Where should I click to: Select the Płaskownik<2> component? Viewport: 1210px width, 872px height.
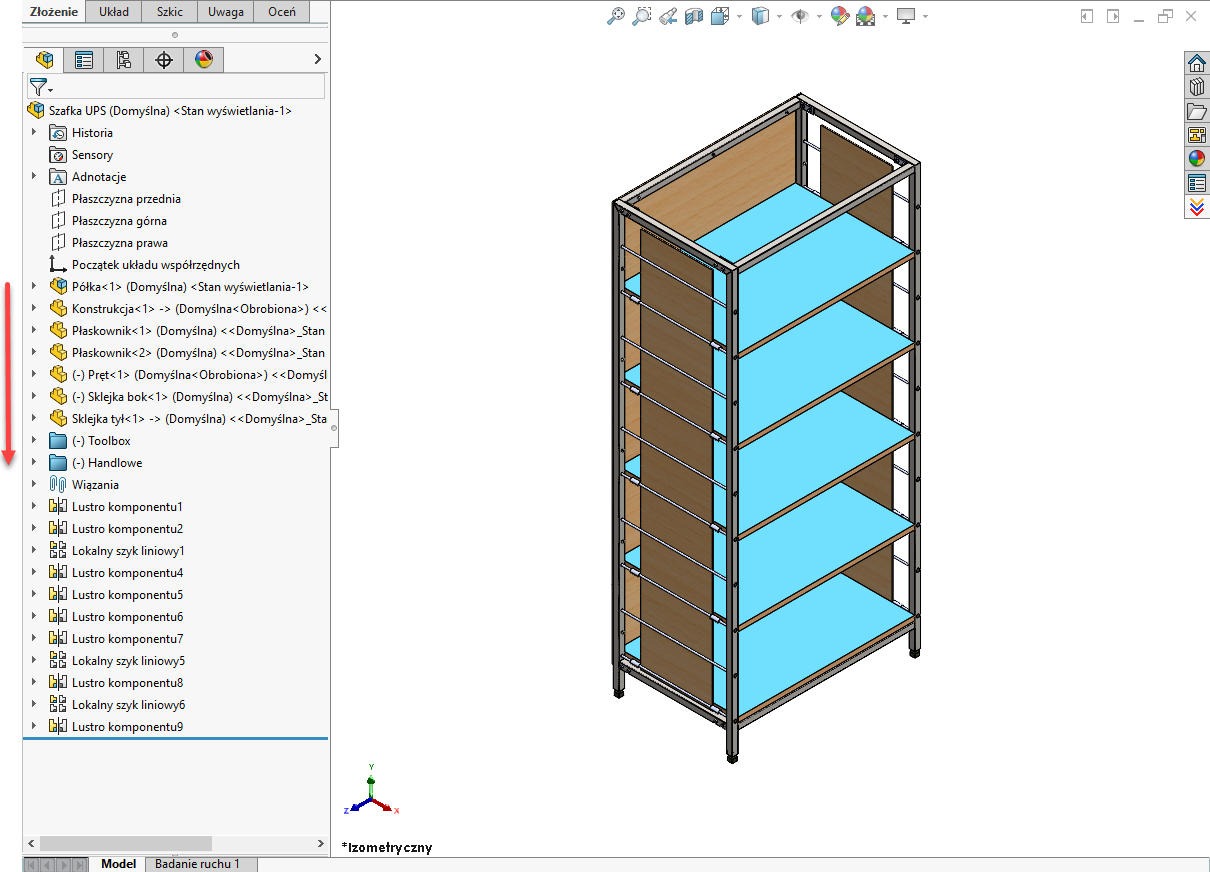tap(187, 353)
